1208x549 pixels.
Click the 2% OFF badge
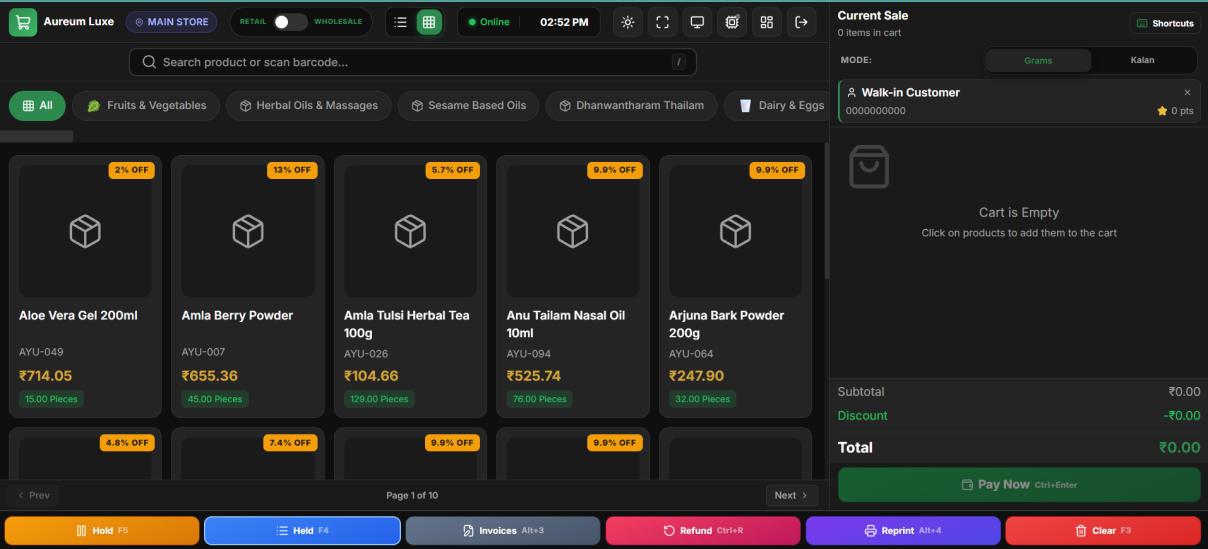[x=131, y=170]
